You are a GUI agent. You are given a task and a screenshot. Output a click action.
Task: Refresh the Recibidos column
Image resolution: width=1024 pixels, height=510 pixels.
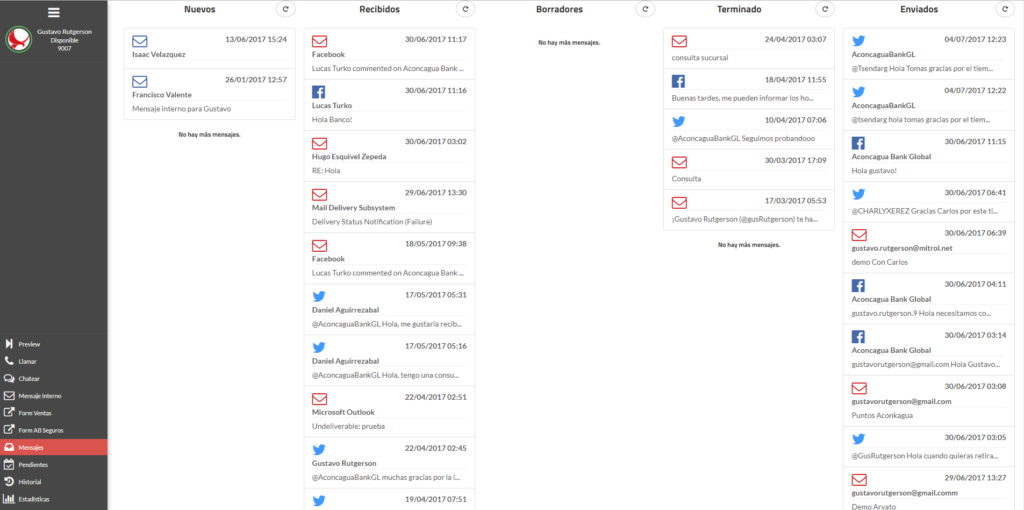465,9
